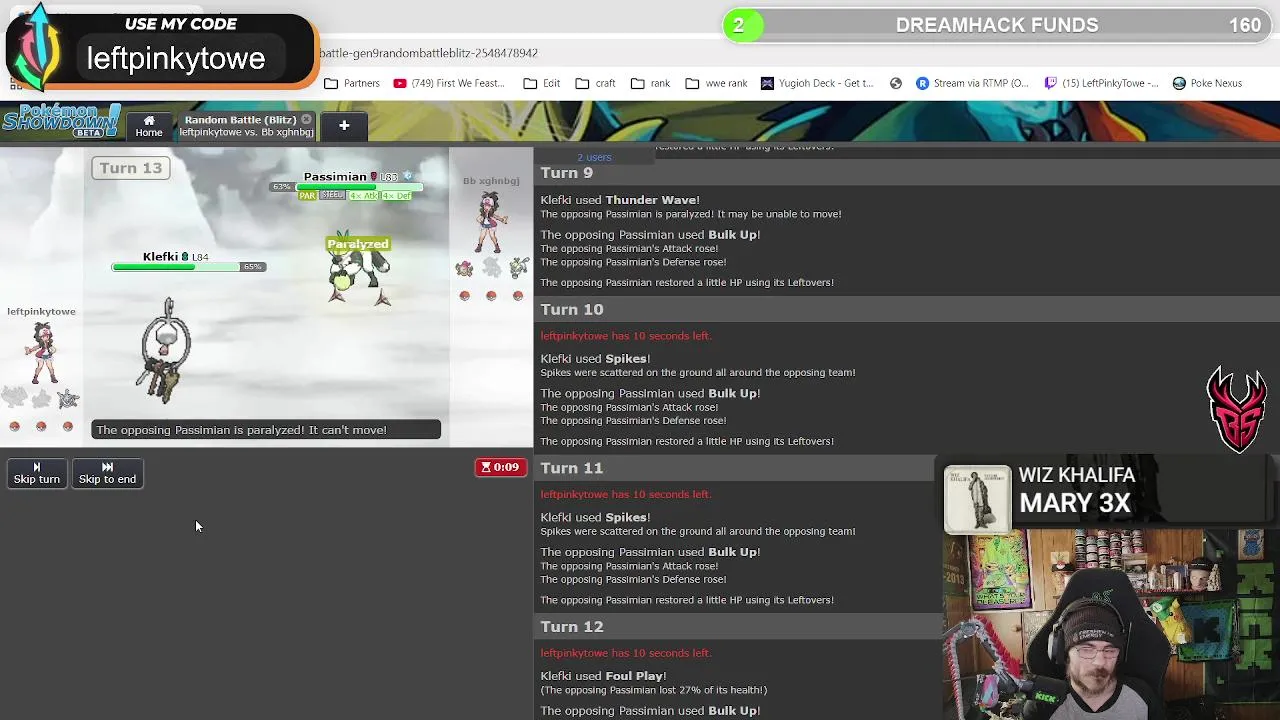Go to the Home tab
Image resolution: width=1280 pixels, height=720 pixels.
(x=149, y=126)
